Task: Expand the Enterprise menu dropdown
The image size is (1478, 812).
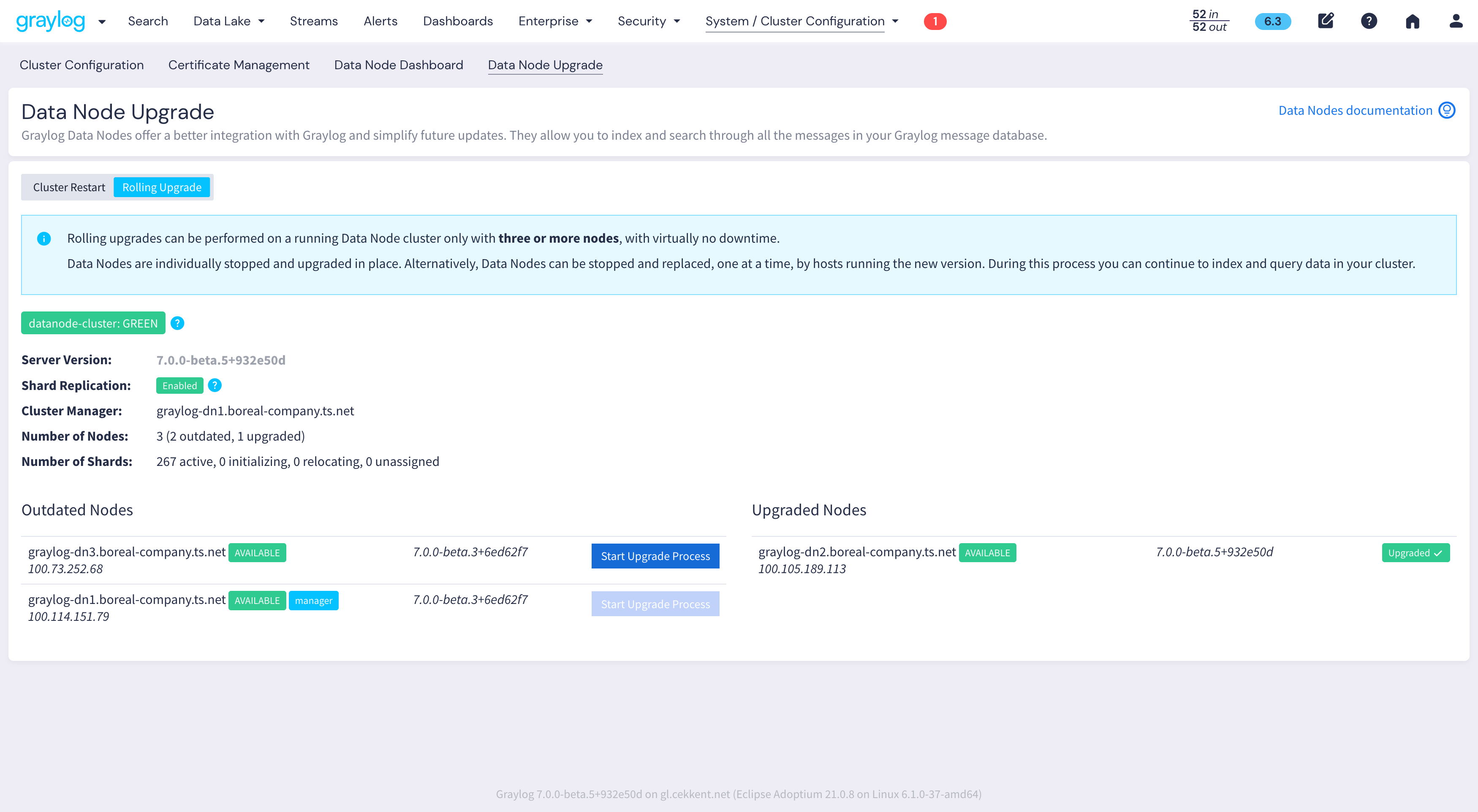Action: point(555,21)
